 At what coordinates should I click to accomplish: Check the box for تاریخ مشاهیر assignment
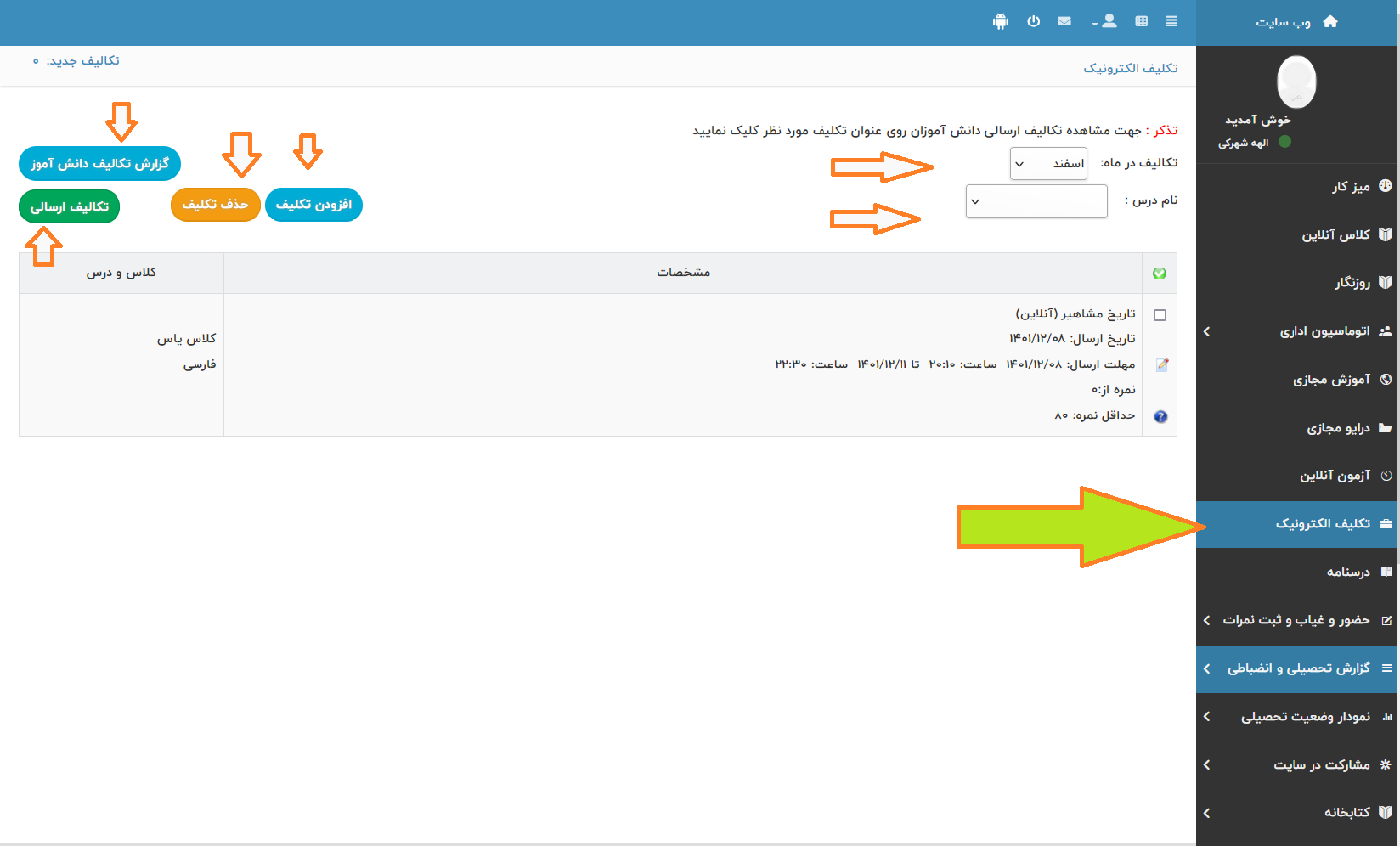point(1160,315)
